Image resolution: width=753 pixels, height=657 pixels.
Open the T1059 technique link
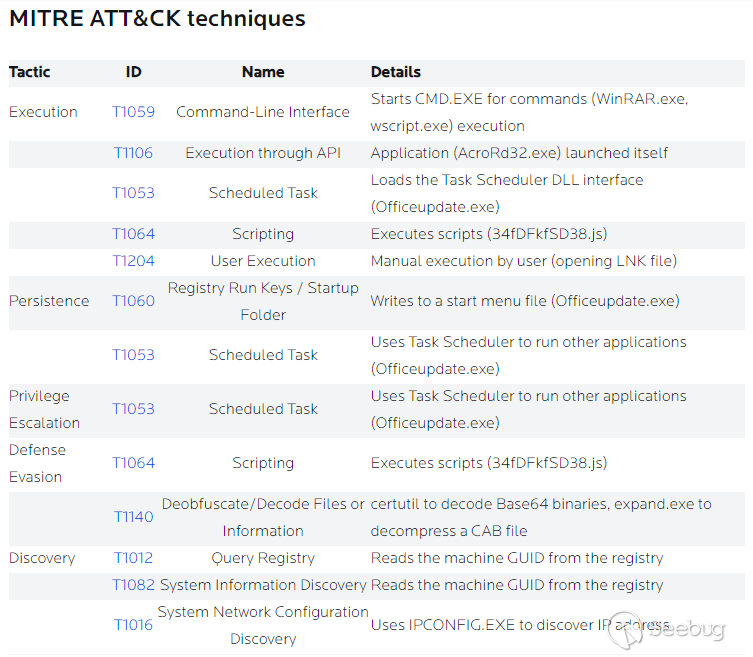point(133,112)
